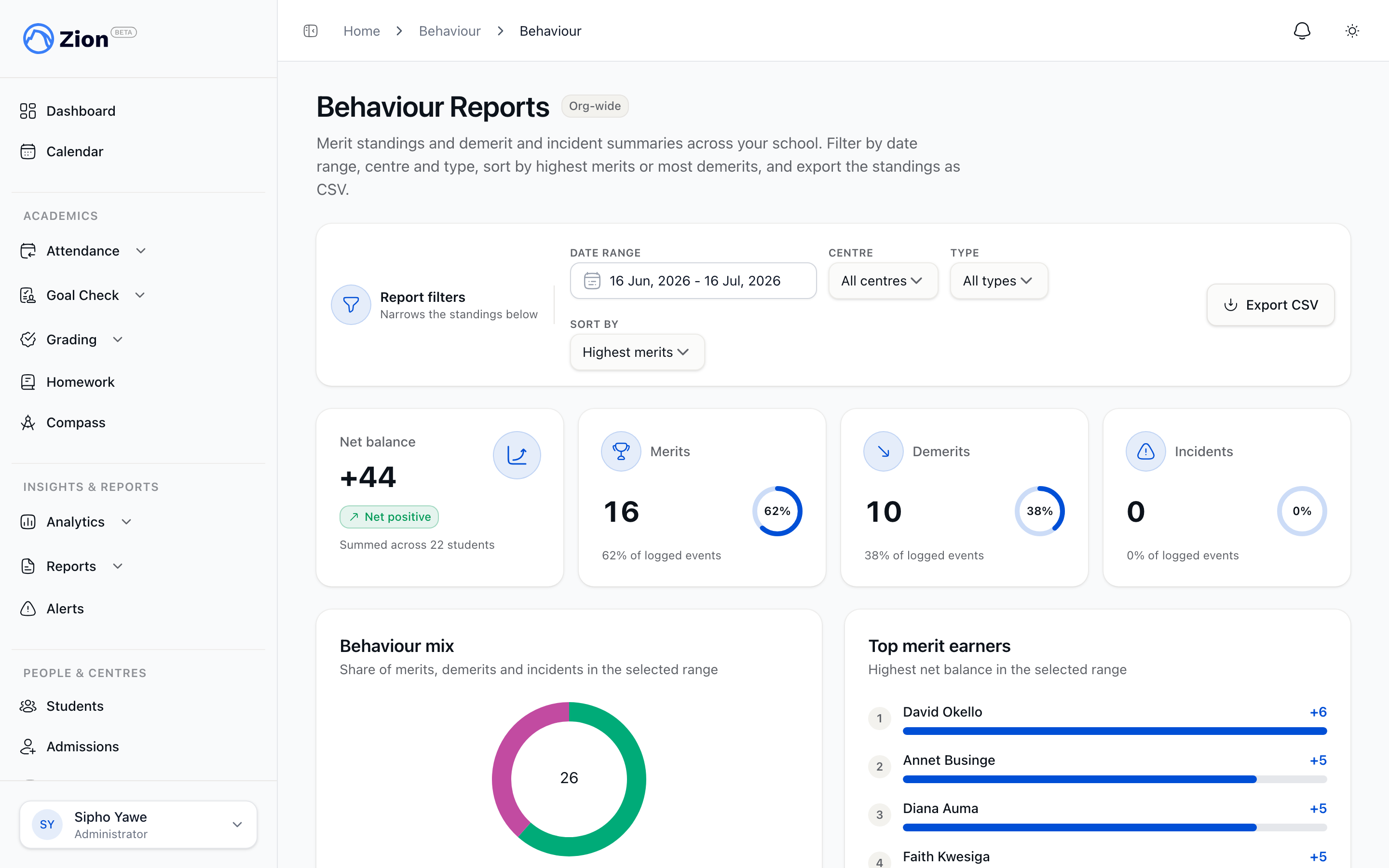Click the Demerits down-arrow icon
Viewport: 1389px width, 868px height.
(884, 451)
